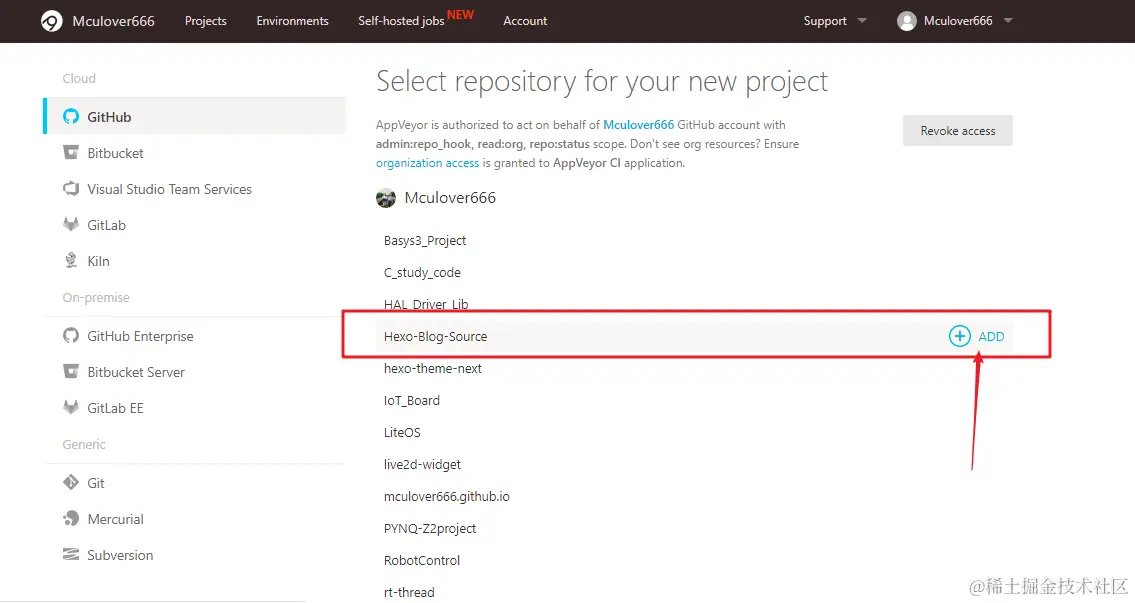Click the Git diamond icon
Screen dimensions: 1135x603
pyautogui.click(x=71, y=482)
